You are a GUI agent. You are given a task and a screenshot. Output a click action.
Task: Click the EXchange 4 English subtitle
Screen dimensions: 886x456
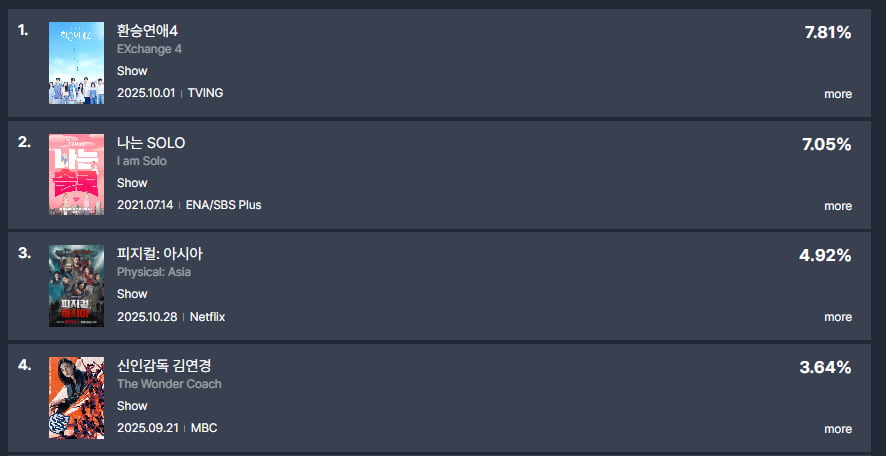click(149, 49)
